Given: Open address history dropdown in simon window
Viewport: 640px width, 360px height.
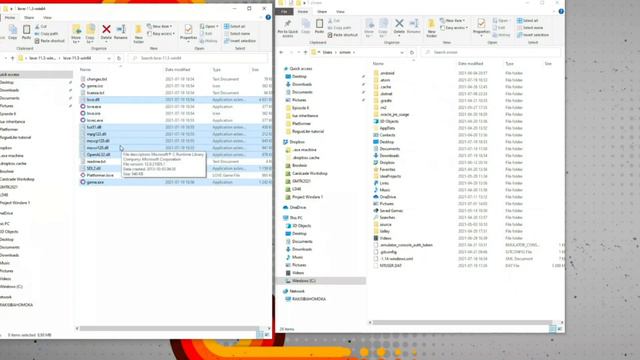Looking at the screenshot, I should click(x=402, y=52).
